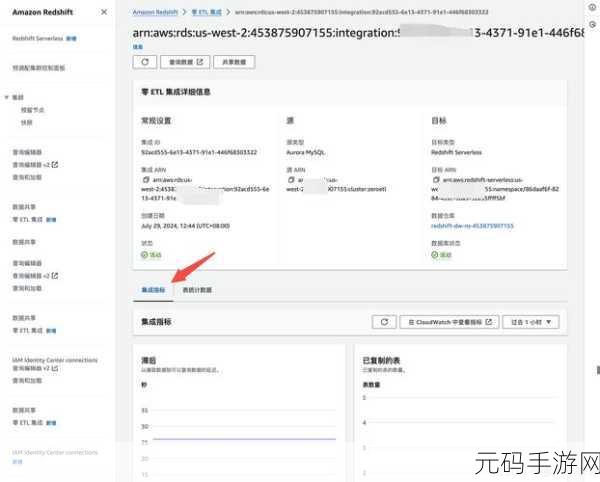Open 快照 under the 集群 section
The image size is (600, 482).
coord(26,123)
